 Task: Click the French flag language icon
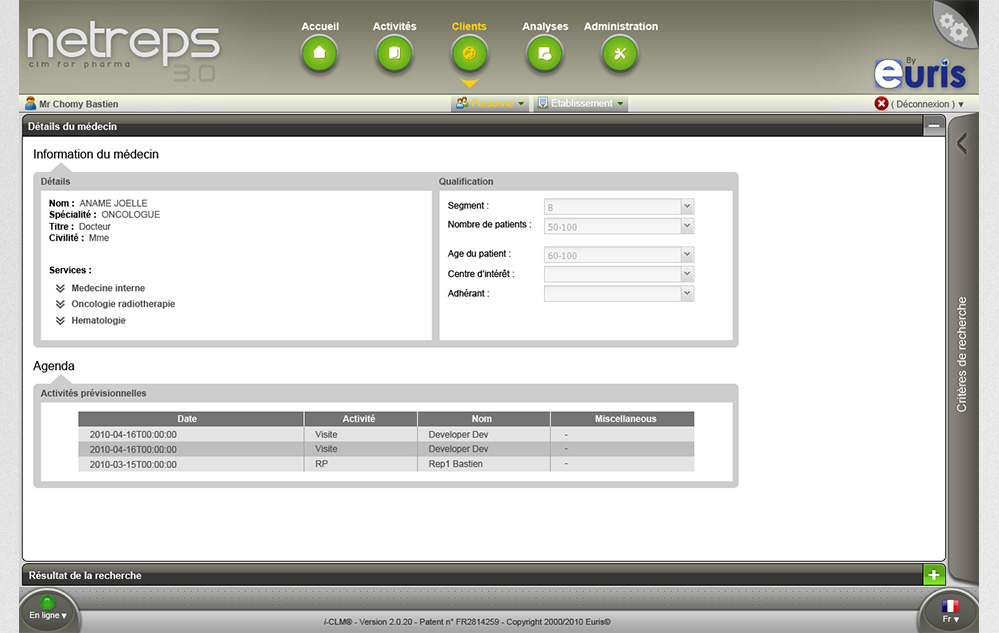(950, 605)
